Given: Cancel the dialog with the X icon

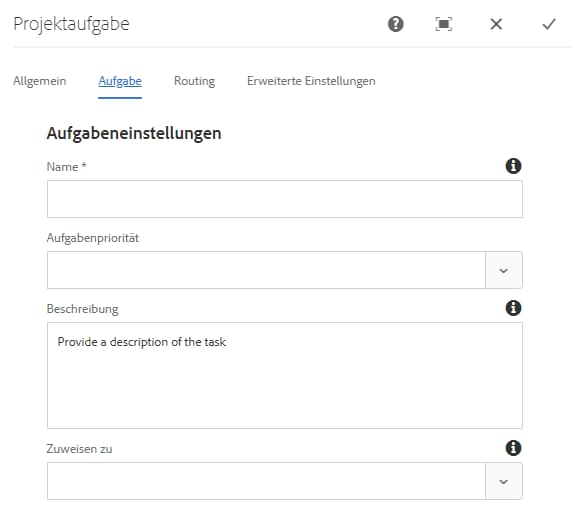Looking at the screenshot, I should pos(496,24).
